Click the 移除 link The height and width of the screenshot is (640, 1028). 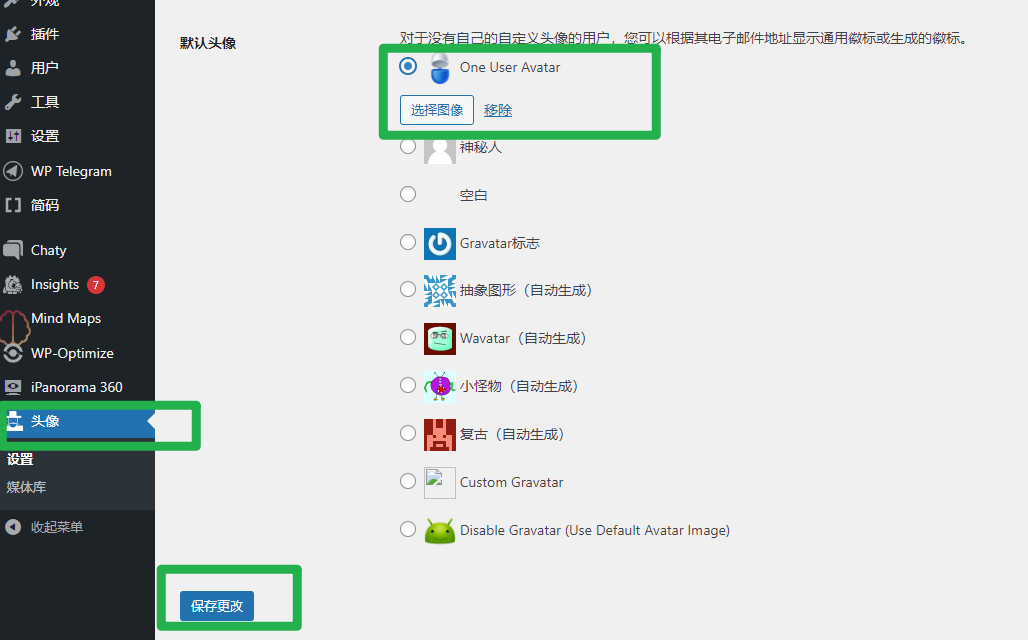[498, 110]
